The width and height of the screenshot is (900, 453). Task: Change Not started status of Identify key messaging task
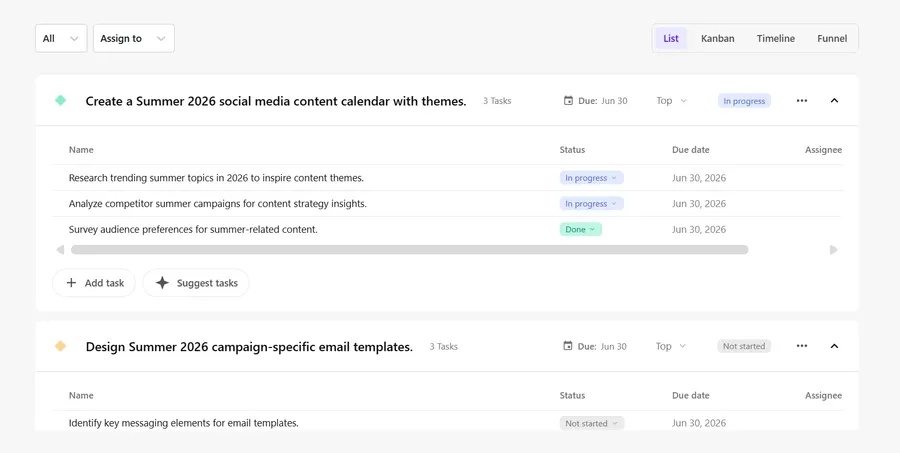[x=592, y=423]
